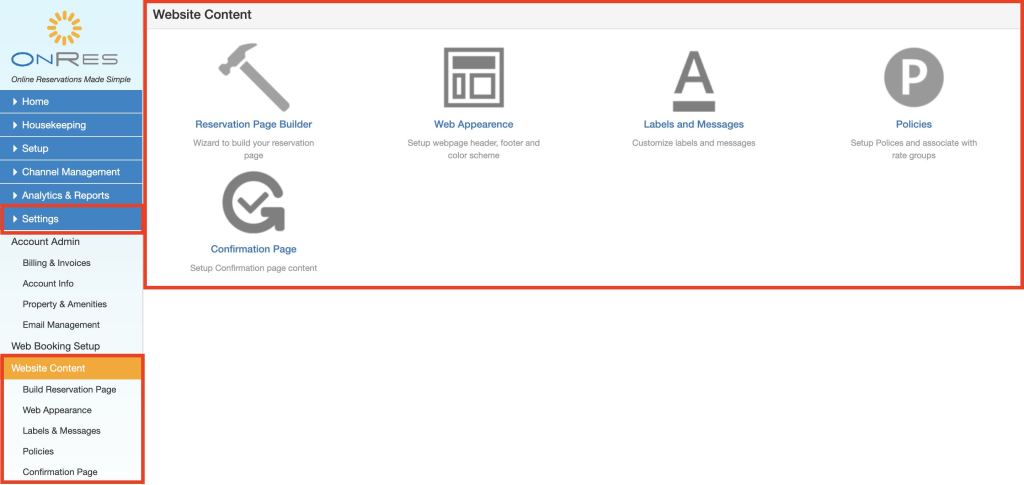The image size is (1024, 485).
Task: Open the Setup menu
Action: 71,149
